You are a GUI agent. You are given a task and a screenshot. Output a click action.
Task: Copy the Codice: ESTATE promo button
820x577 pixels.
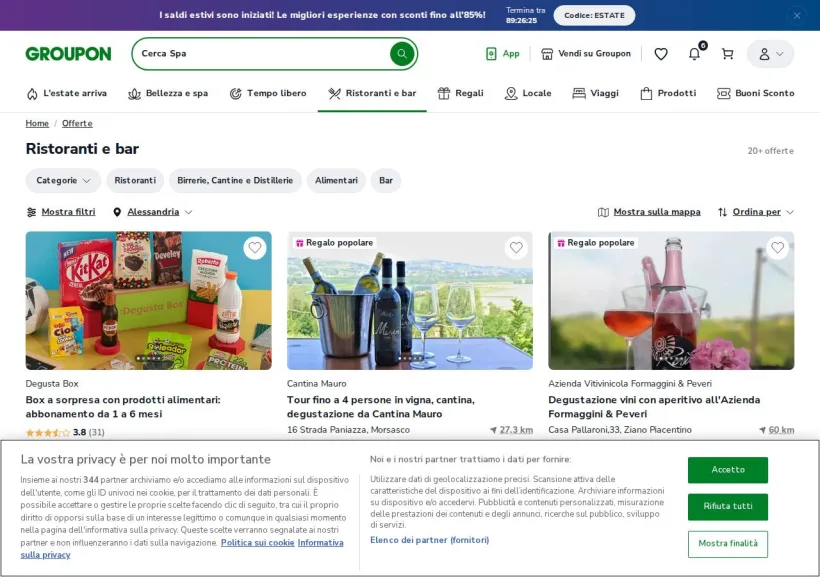pos(594,15)
